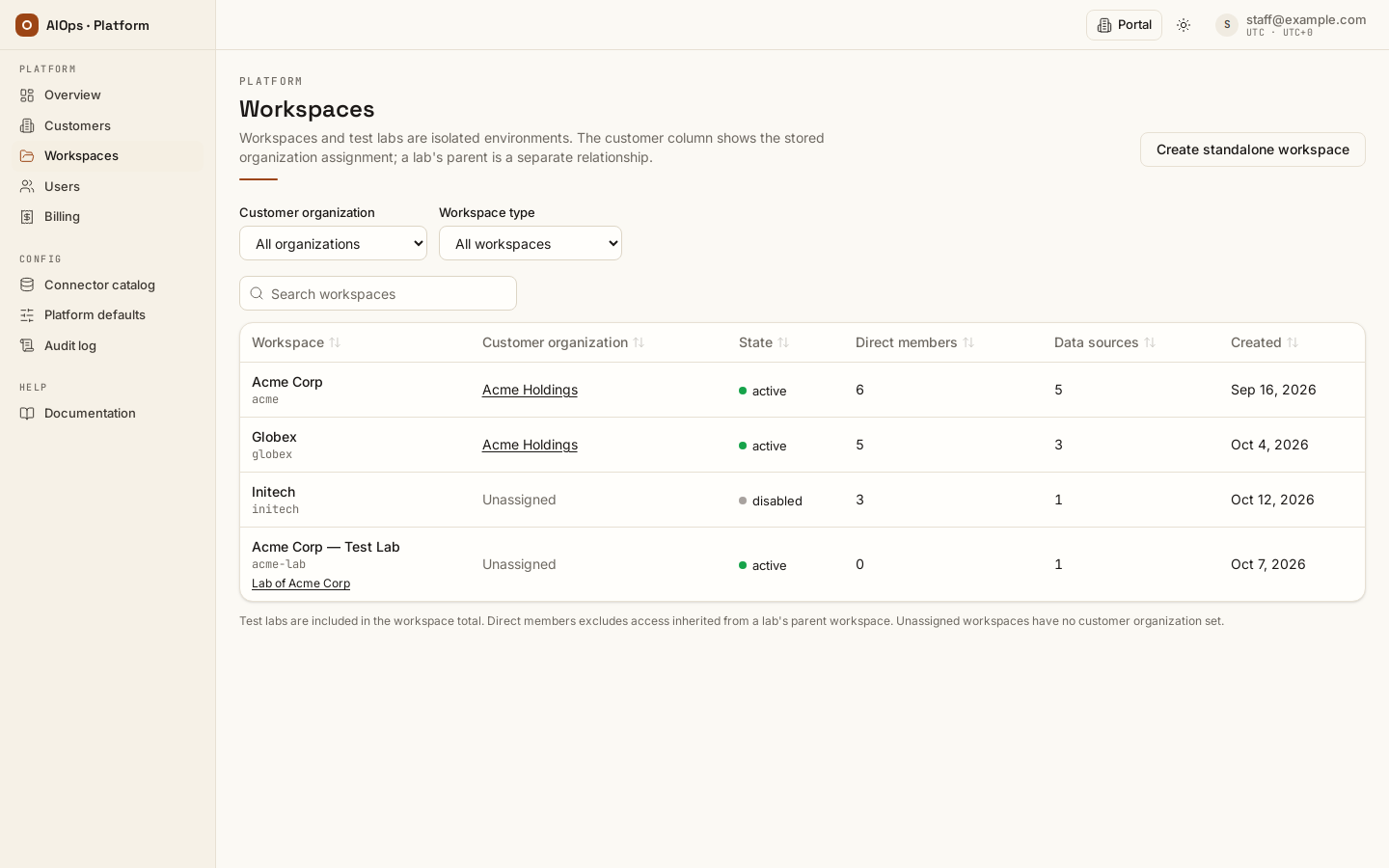
Task: Click the Sep 16, 2026 created date
Action: point(1273,390)
